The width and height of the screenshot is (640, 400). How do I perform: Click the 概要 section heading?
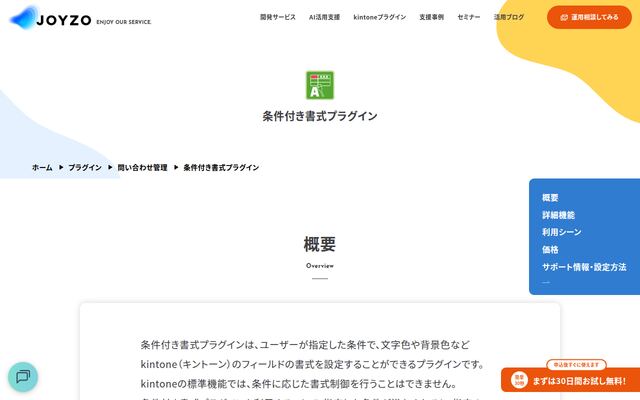[x=320, y=244]
